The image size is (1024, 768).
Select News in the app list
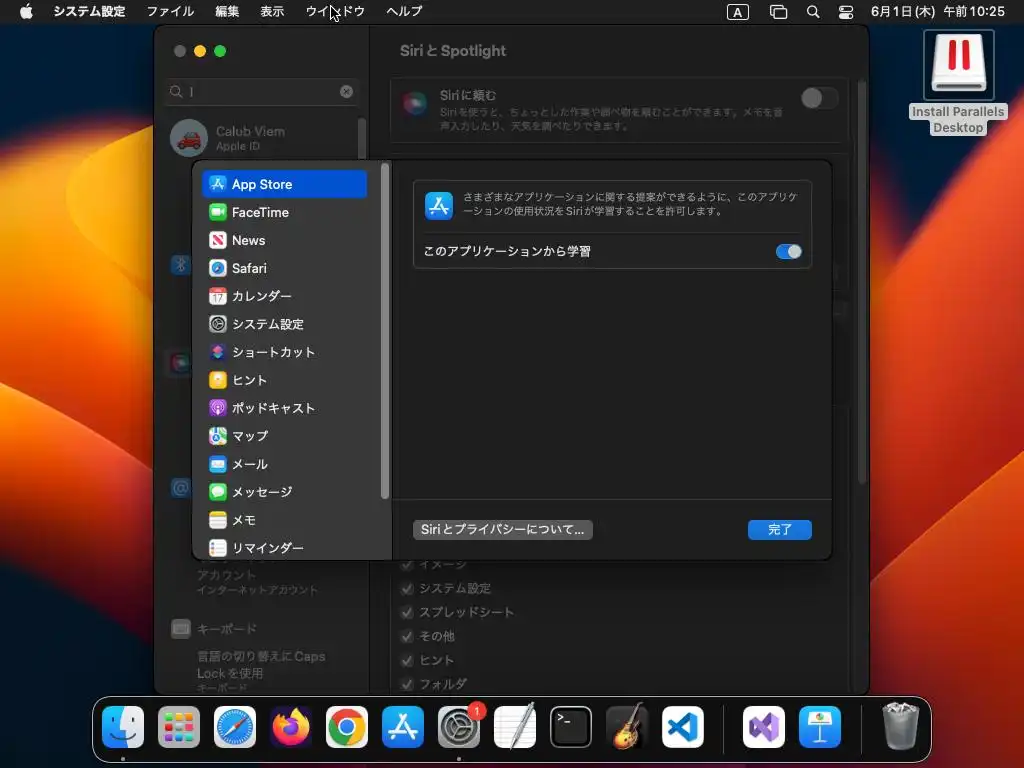click(285, 240)
